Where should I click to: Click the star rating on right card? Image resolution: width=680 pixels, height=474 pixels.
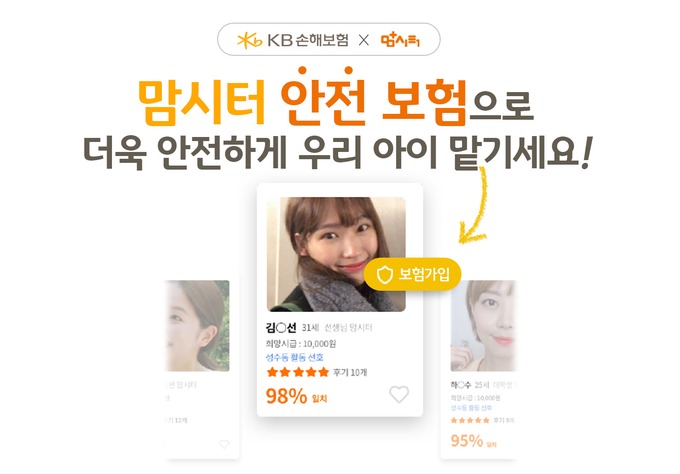click(470, 420)
